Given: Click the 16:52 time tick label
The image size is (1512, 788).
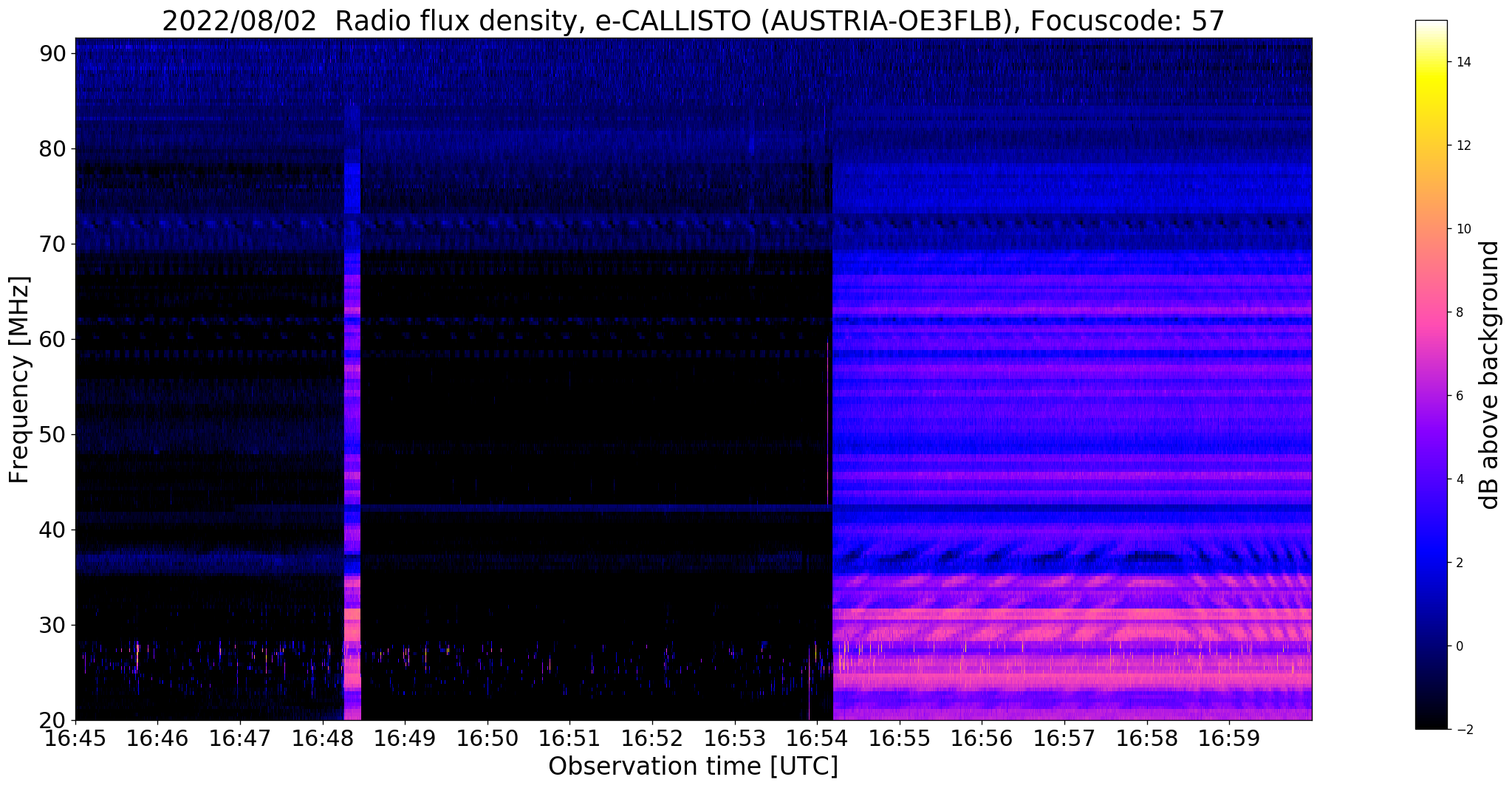Looking at the screenshot, I should (651, 738).
